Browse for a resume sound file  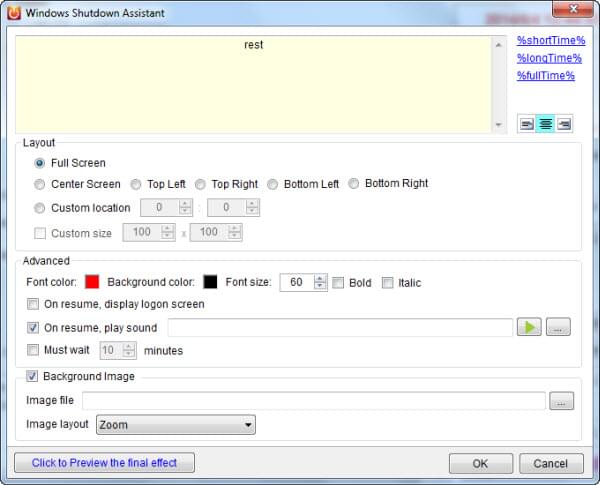[560, 327]
